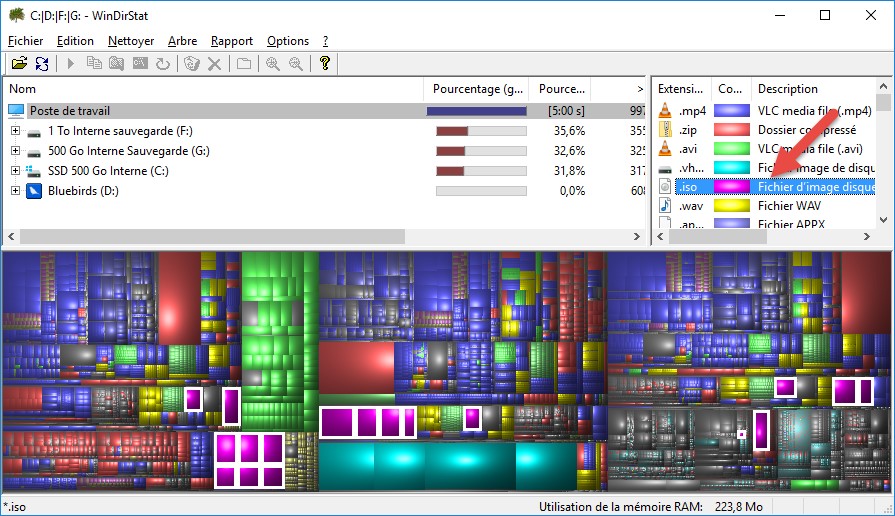
Task: Expand the Bluebirds (D:) drive node
Action: pyautogui.click(x=15, y=191)
